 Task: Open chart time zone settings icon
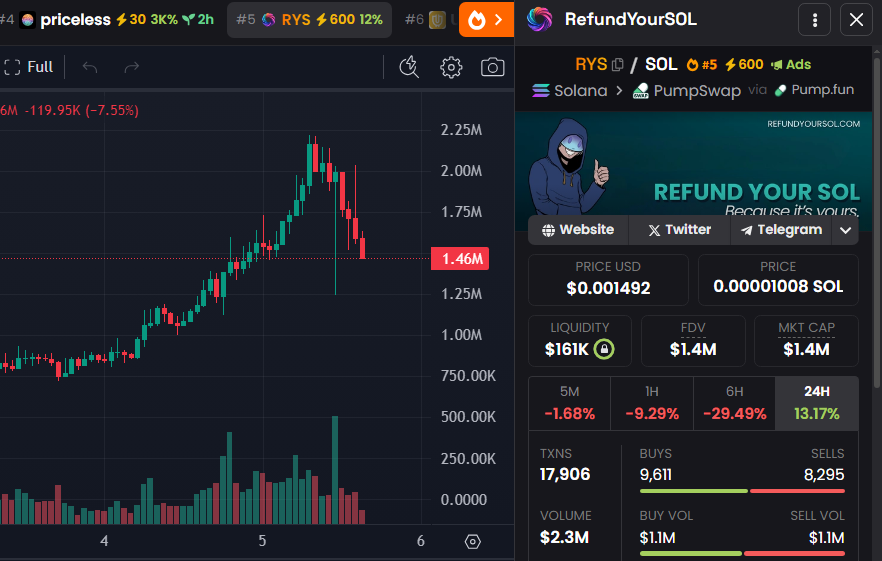[472, 541]
